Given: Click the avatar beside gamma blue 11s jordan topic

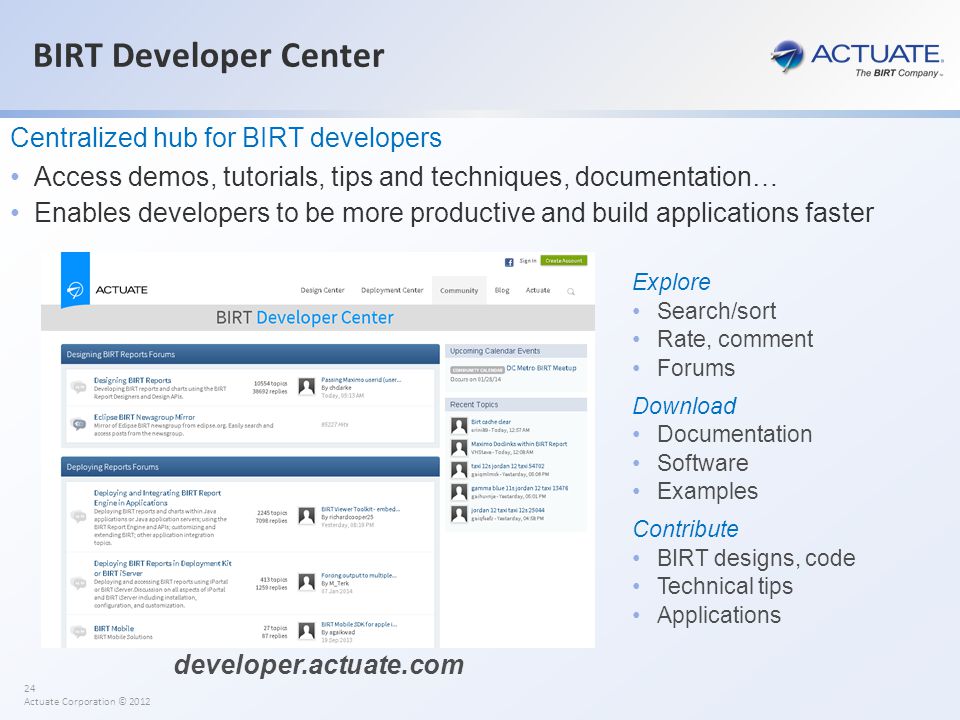Looking at the screenshot, I should (x=459, y=492).
